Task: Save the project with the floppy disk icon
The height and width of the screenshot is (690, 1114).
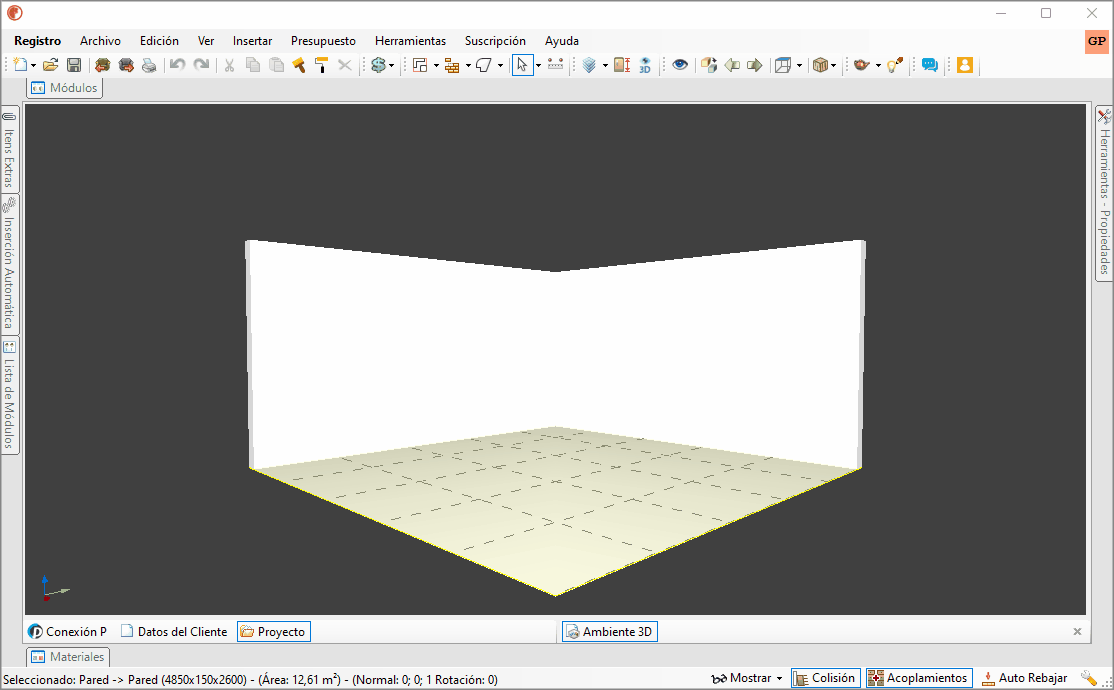Action: tap(74, 65)
